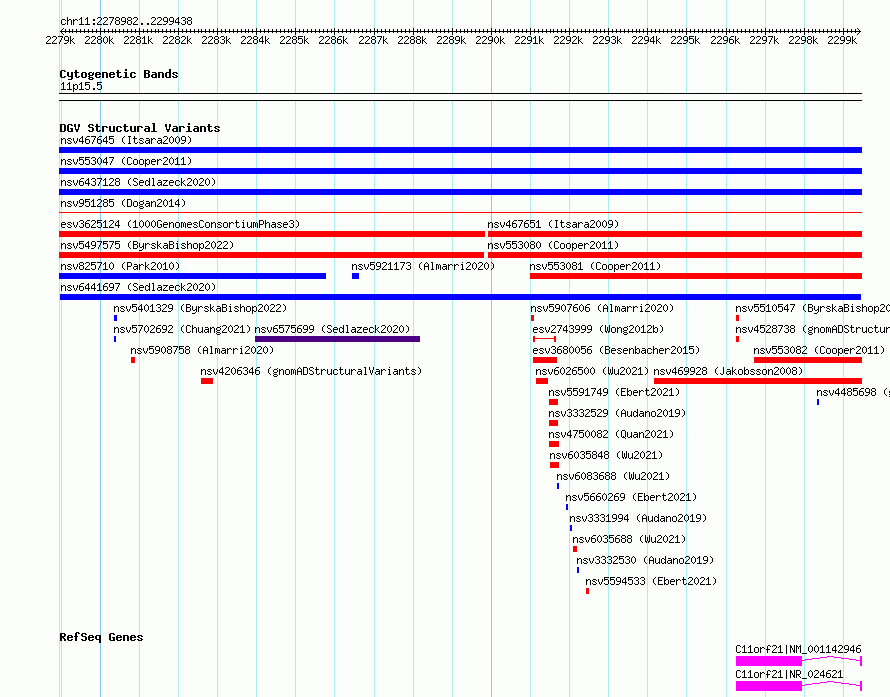The height and width of the screenshot is (697, 890).
Task: Select the nsv467651 (Itsara2009) label
Action: tap(553, 224)
